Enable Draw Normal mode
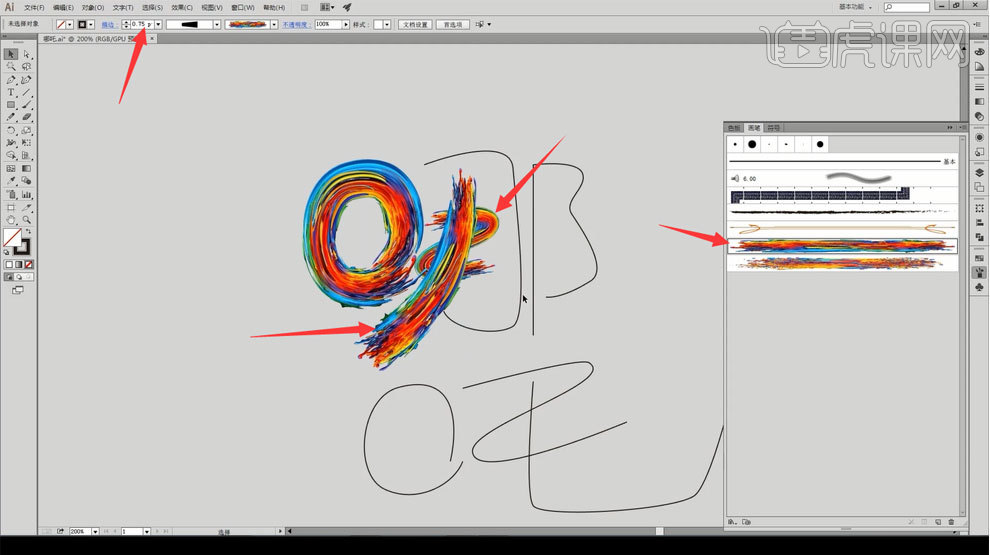 tap(9, 277)
